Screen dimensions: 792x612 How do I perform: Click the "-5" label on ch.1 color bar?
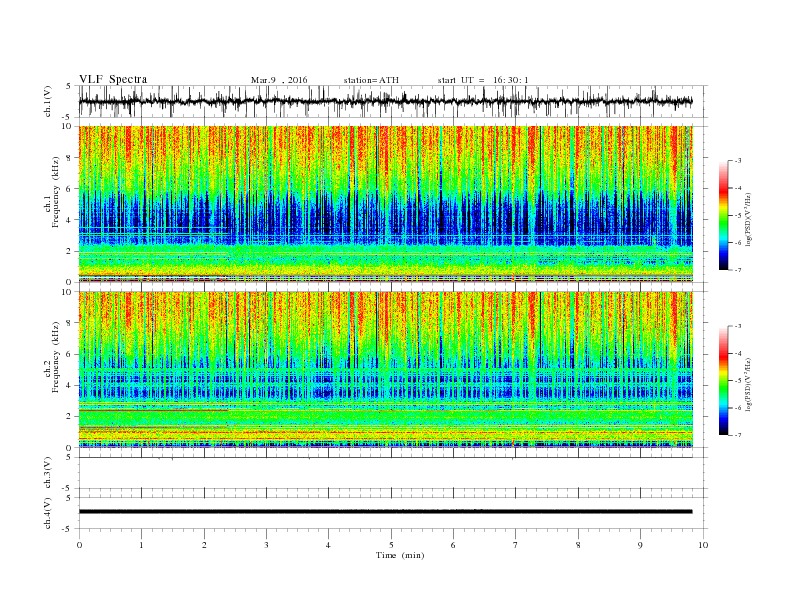(x=738, y=216)
